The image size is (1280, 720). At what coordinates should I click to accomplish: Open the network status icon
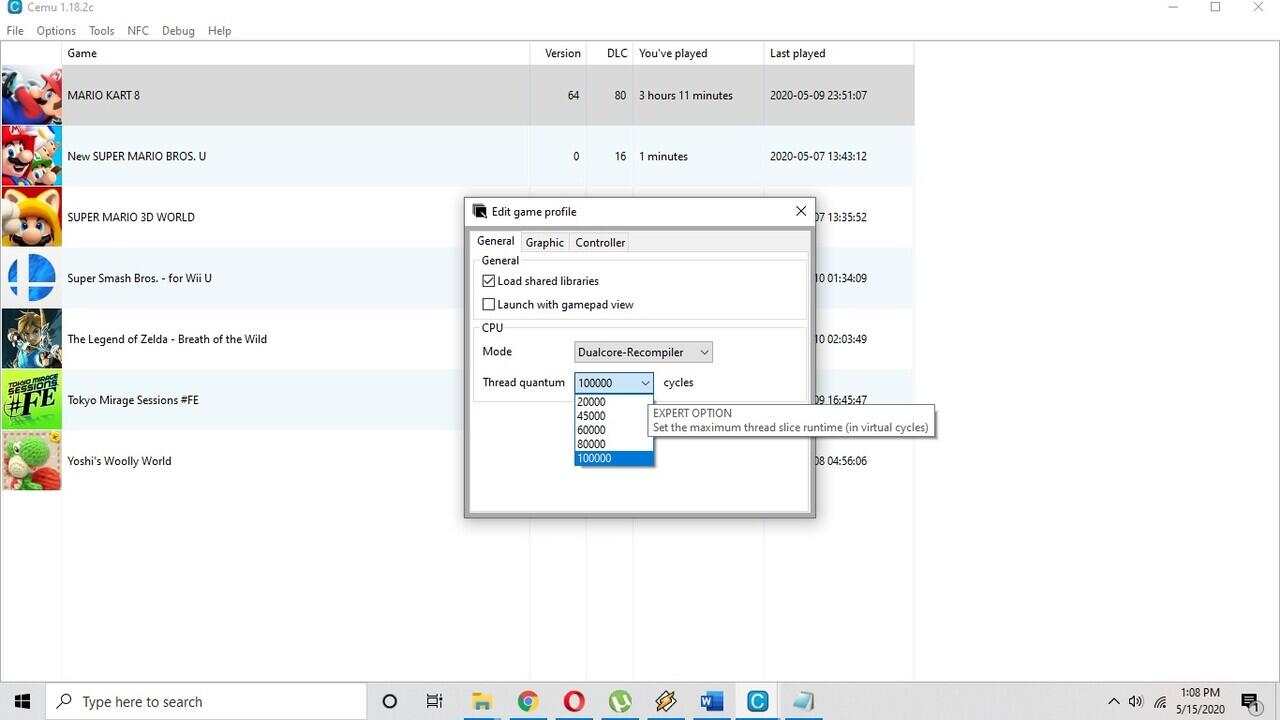[x=1160, y=701]
